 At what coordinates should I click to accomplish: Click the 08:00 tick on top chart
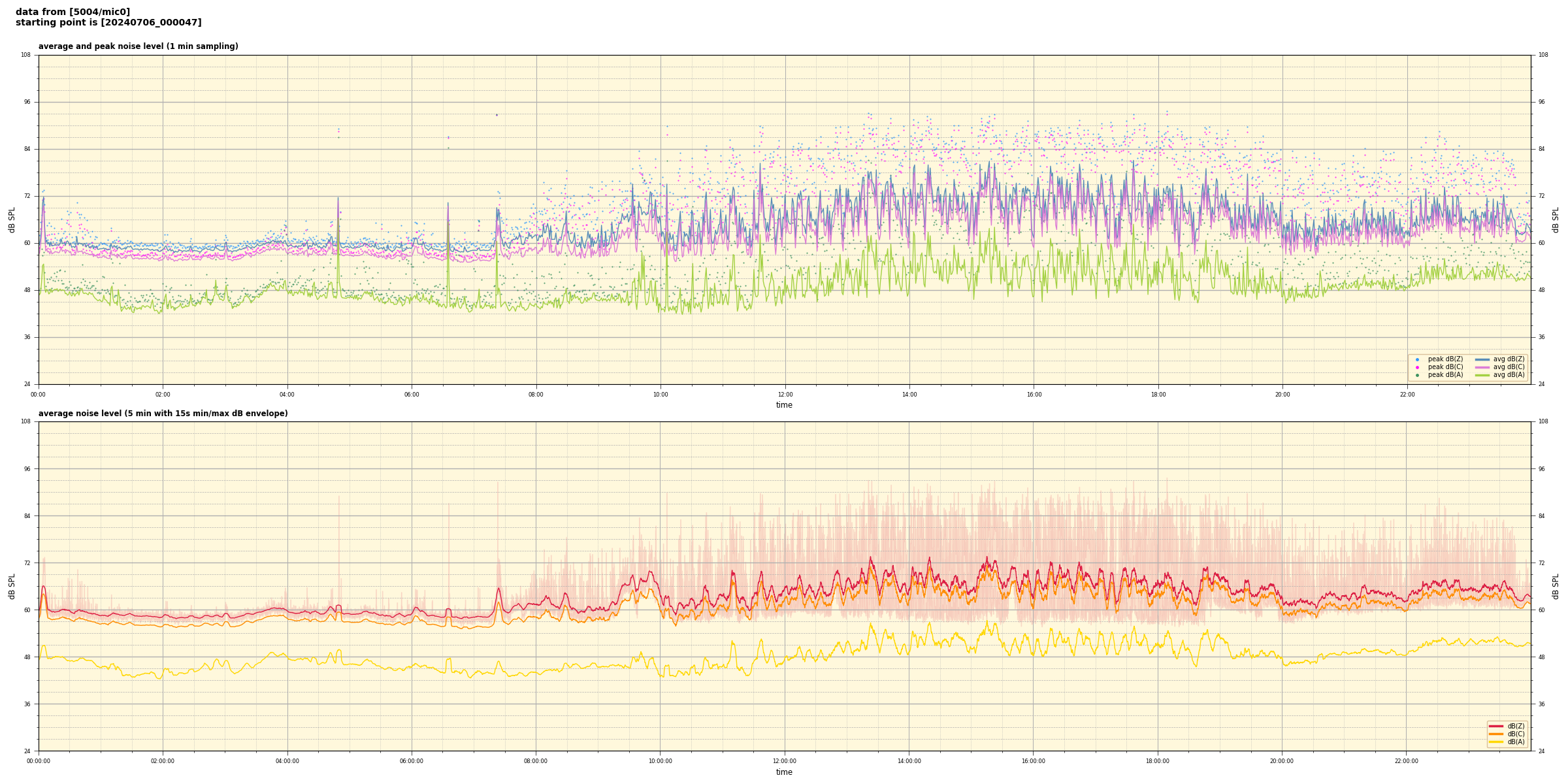click(x=536, y=395)
